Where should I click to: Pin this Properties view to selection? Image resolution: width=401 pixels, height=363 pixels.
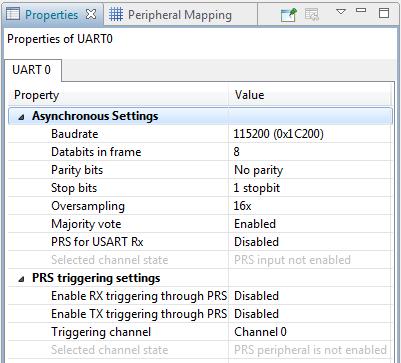click(x=289, y=15)
